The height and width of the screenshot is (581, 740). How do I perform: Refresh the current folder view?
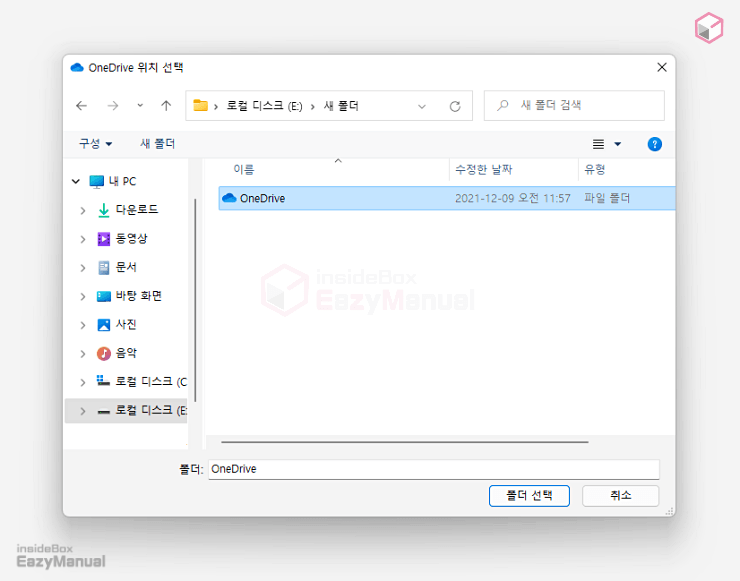[455, 106]
